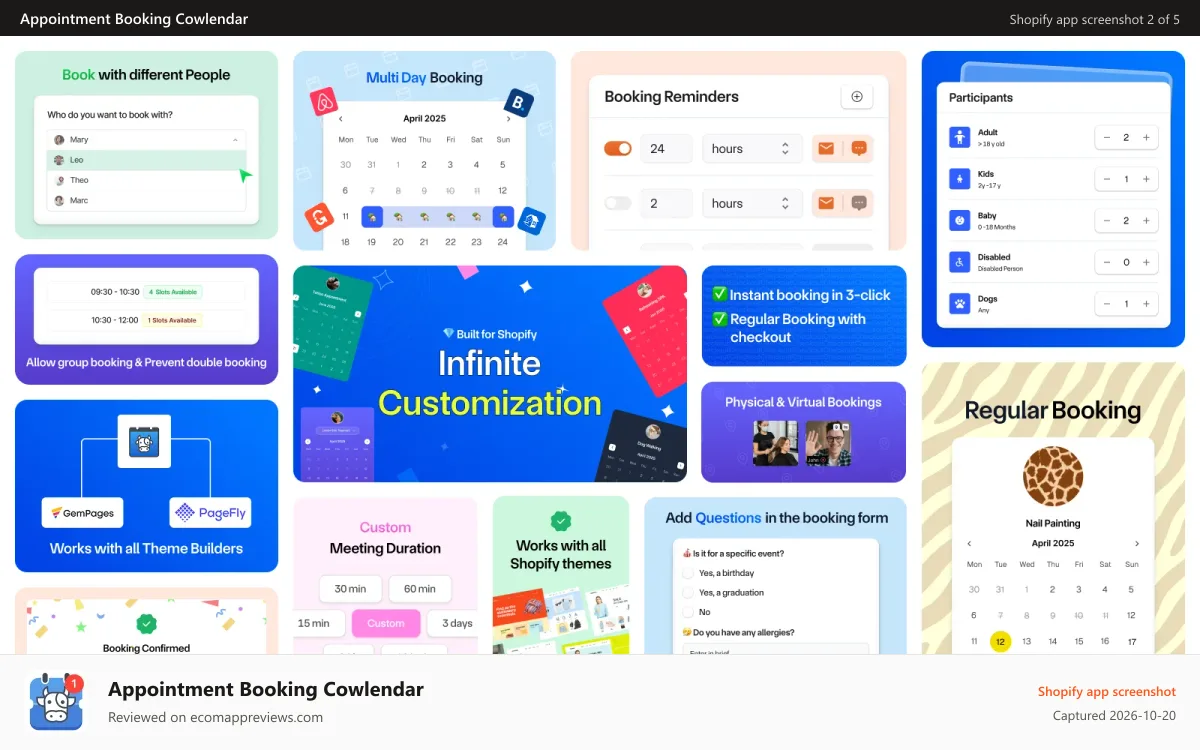Increase the Adult participant count
Image resolution: width=1200 pixels, height=750 pixels.
[1146, 137]
